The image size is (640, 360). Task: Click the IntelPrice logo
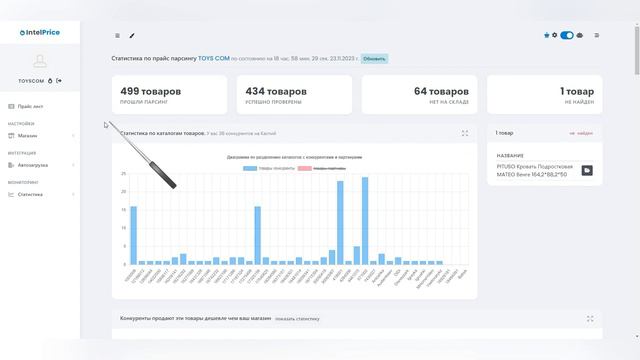(x=40, y=32)
